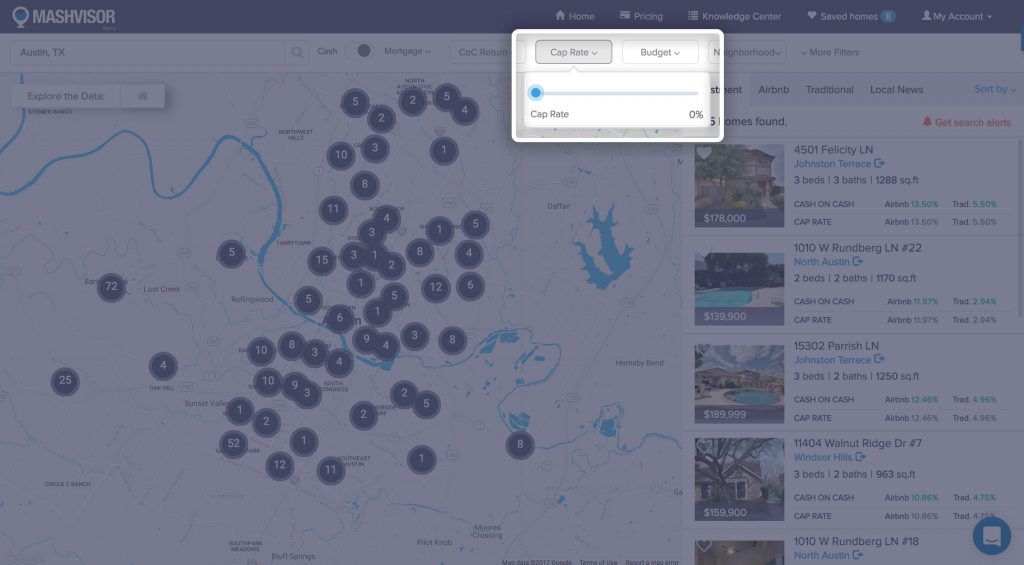
Task: Switch to the Airbnb tab
Action: pyautogui.click(x=773, y=90)
